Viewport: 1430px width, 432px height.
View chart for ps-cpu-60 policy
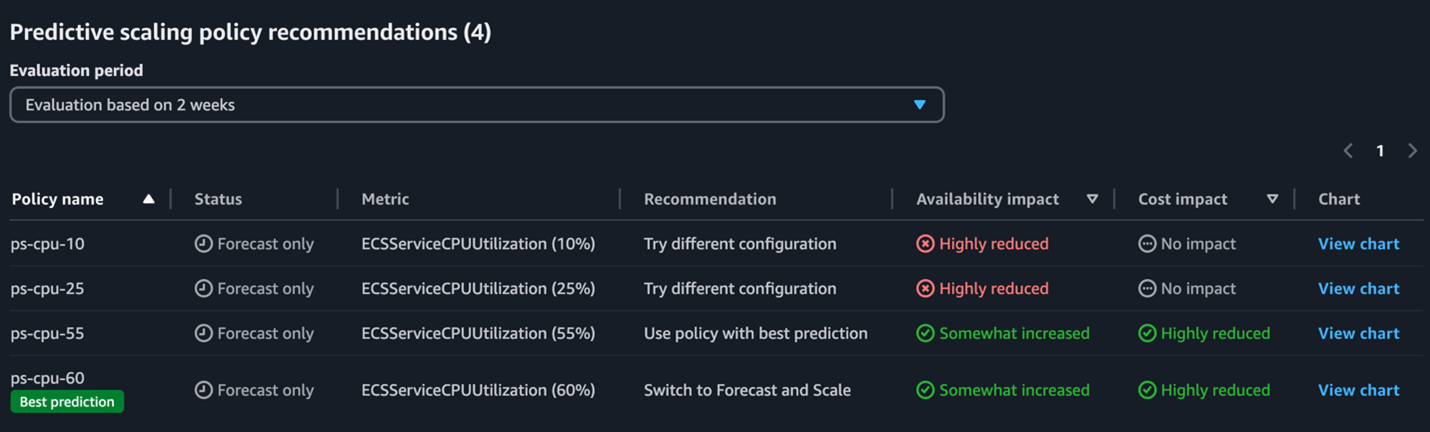1358,391
